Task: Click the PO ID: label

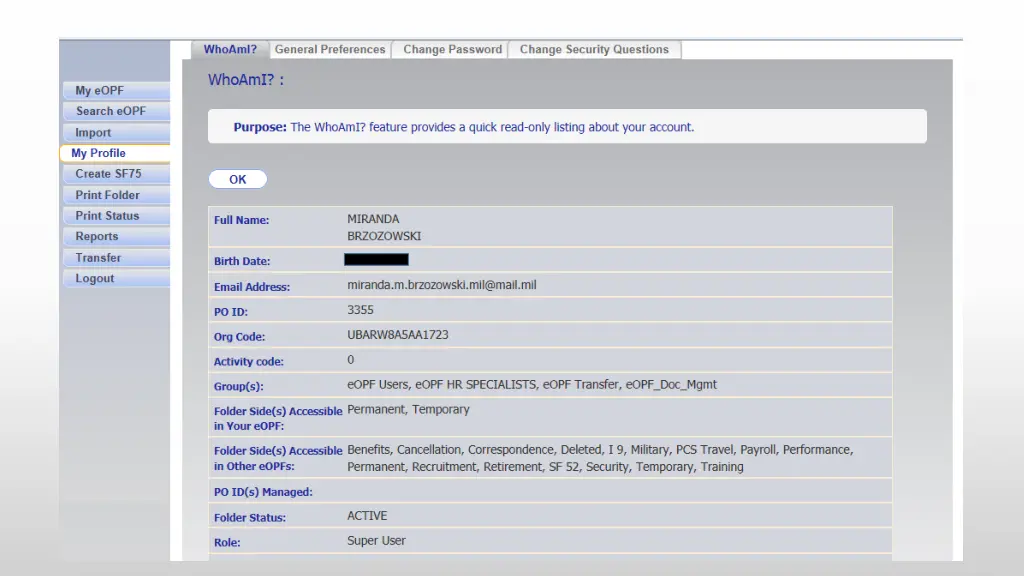Action: click(231, 312)
